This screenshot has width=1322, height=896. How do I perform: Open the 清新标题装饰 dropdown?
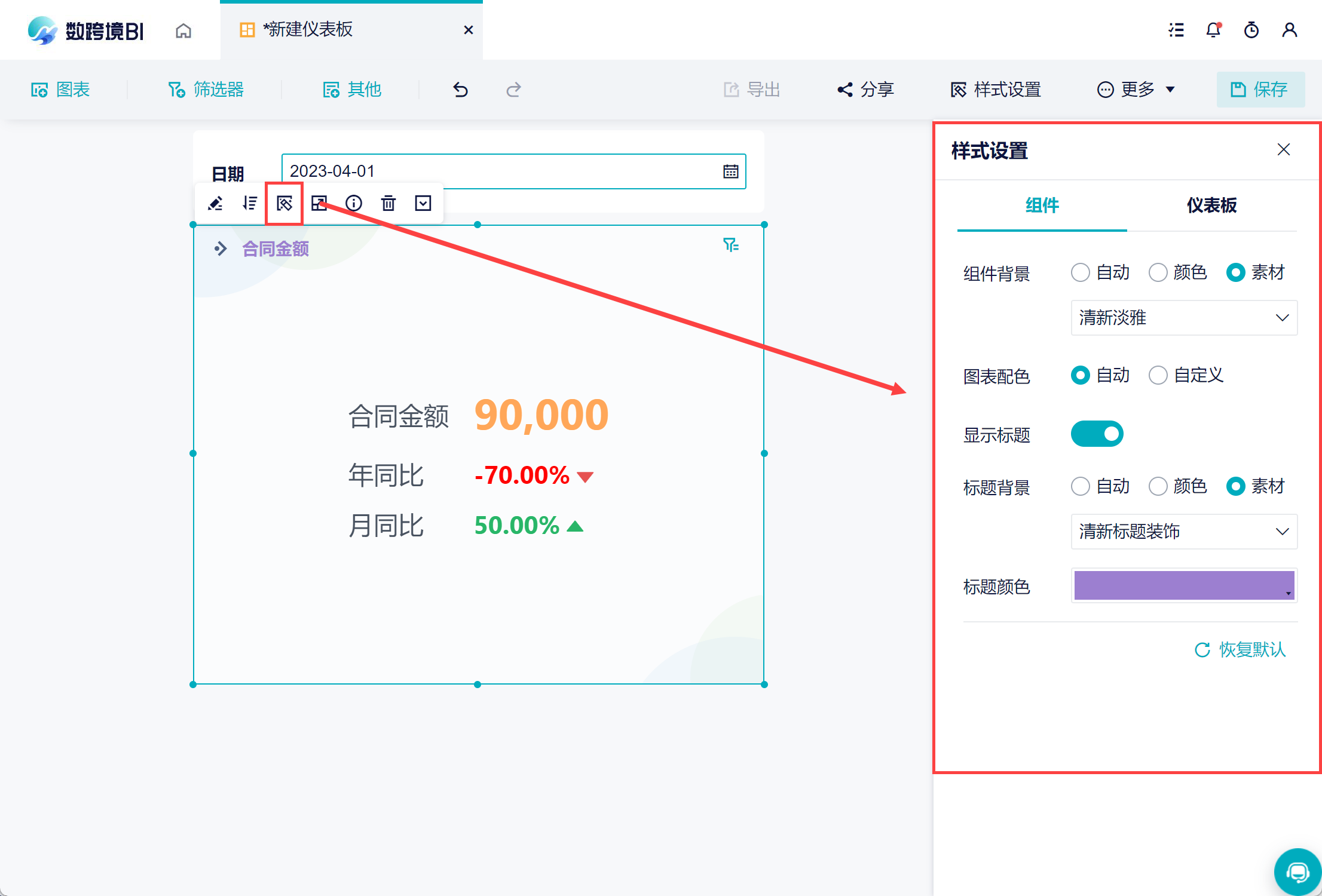pos(1183,532)
